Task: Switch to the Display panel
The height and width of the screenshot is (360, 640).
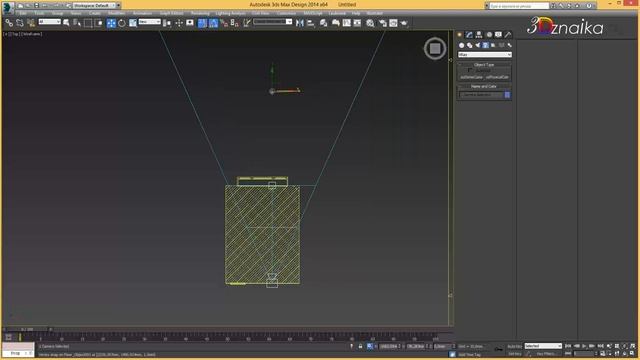Action: point(498,35)
